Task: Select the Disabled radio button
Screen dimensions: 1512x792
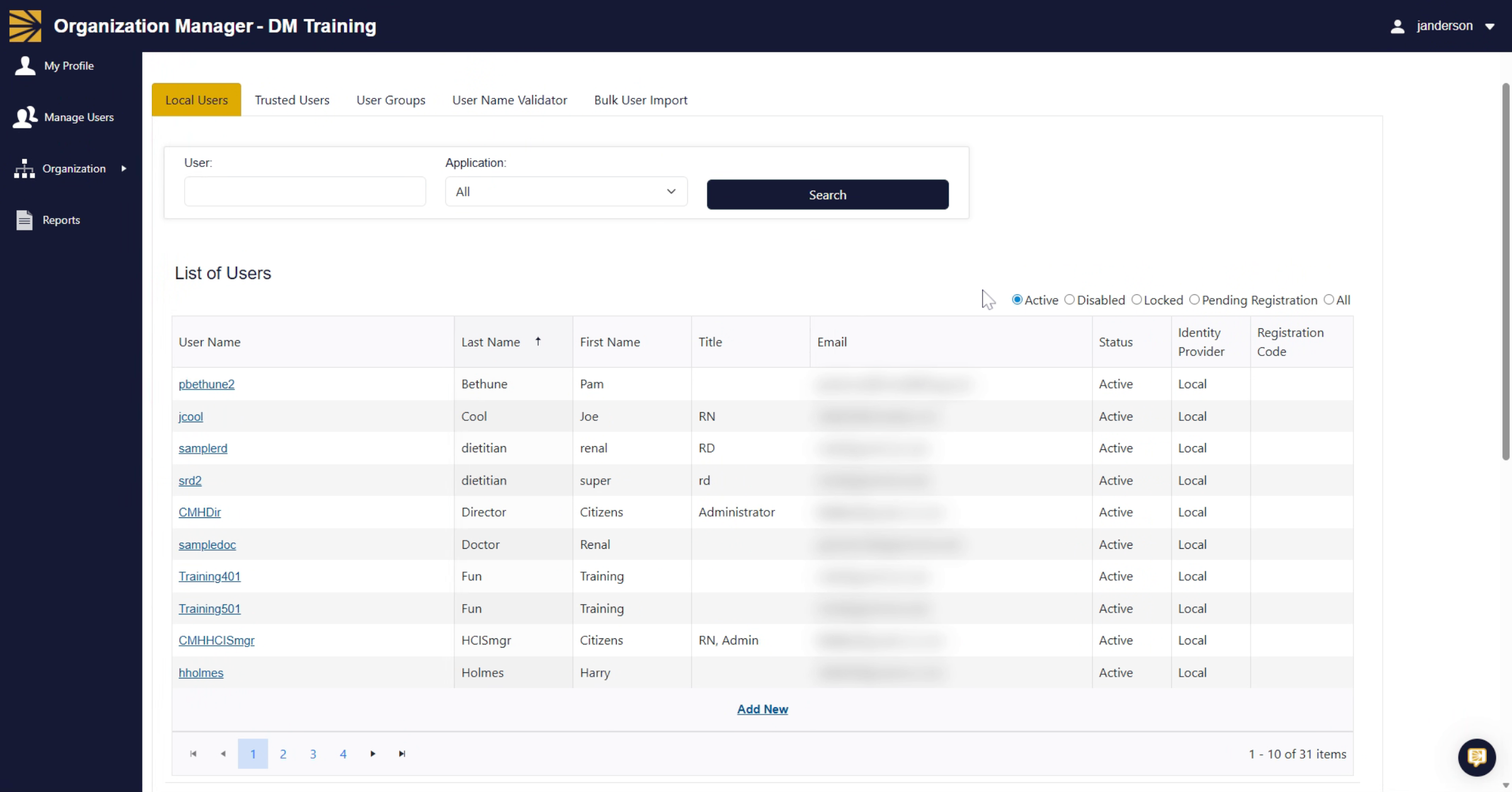Action: pos(1070,300)
